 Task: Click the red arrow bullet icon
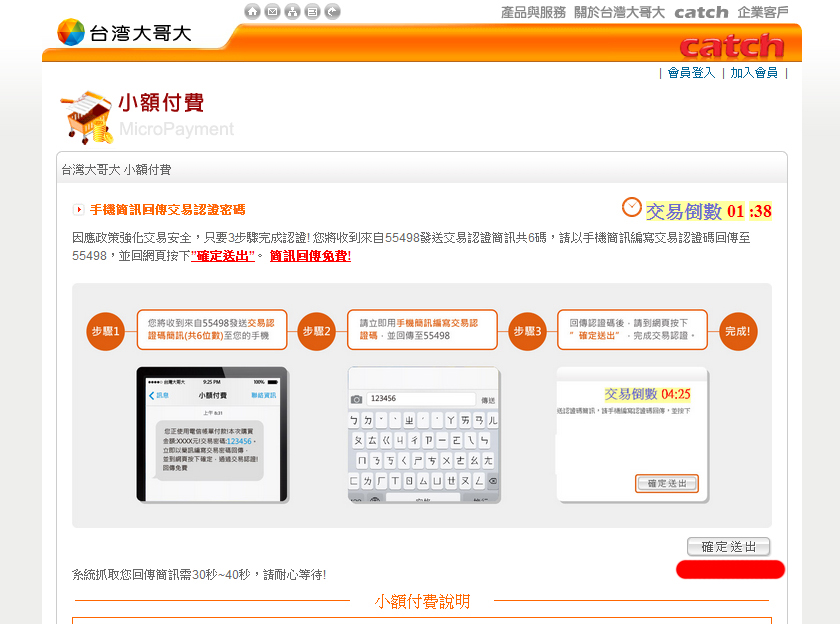click(79, 209)
